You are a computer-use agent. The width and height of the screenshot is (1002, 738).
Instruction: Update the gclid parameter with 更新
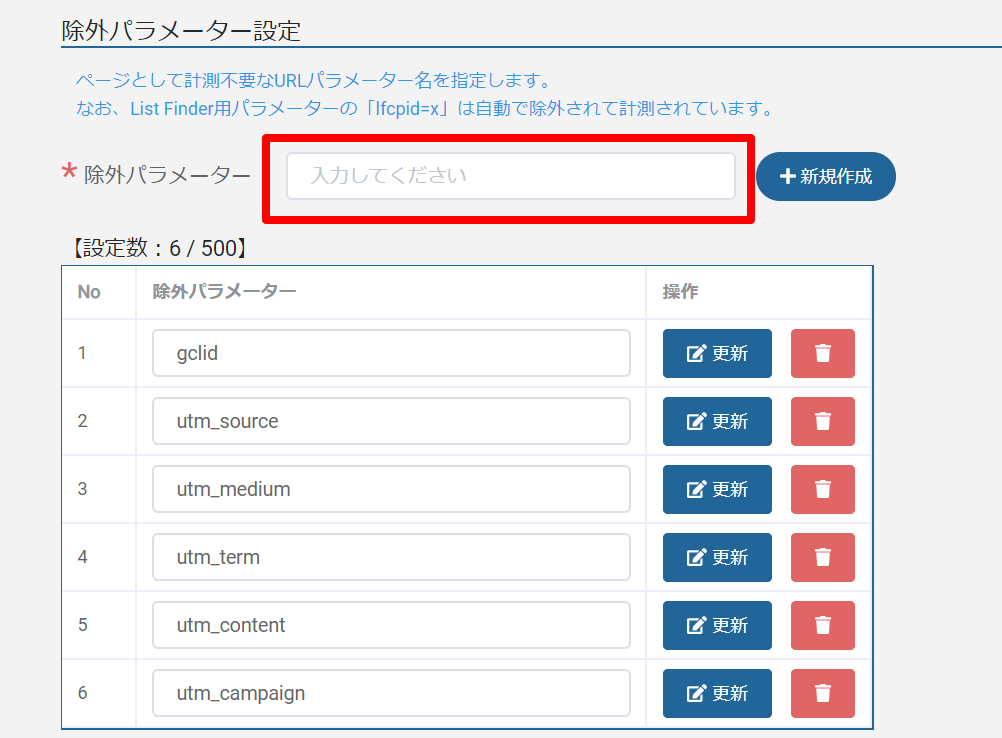click(717, 353)
